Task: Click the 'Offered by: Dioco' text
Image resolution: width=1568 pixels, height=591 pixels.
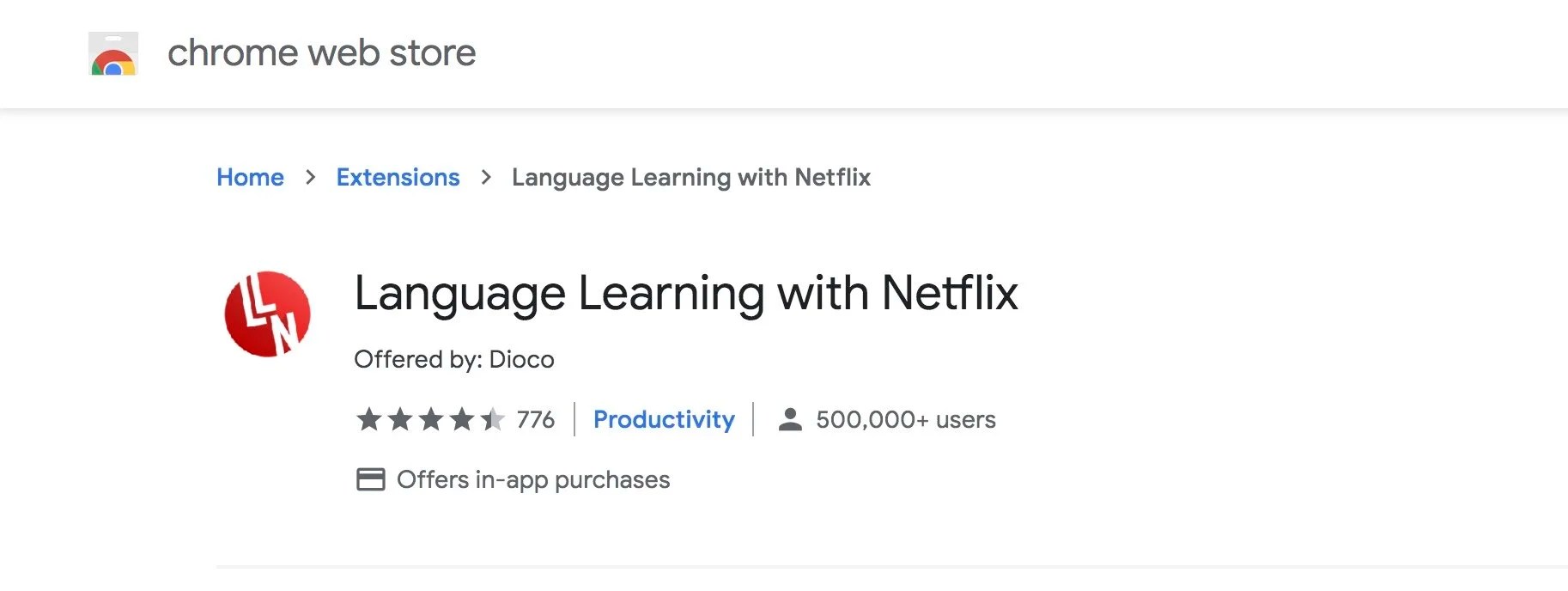Action: coord(454,359)
